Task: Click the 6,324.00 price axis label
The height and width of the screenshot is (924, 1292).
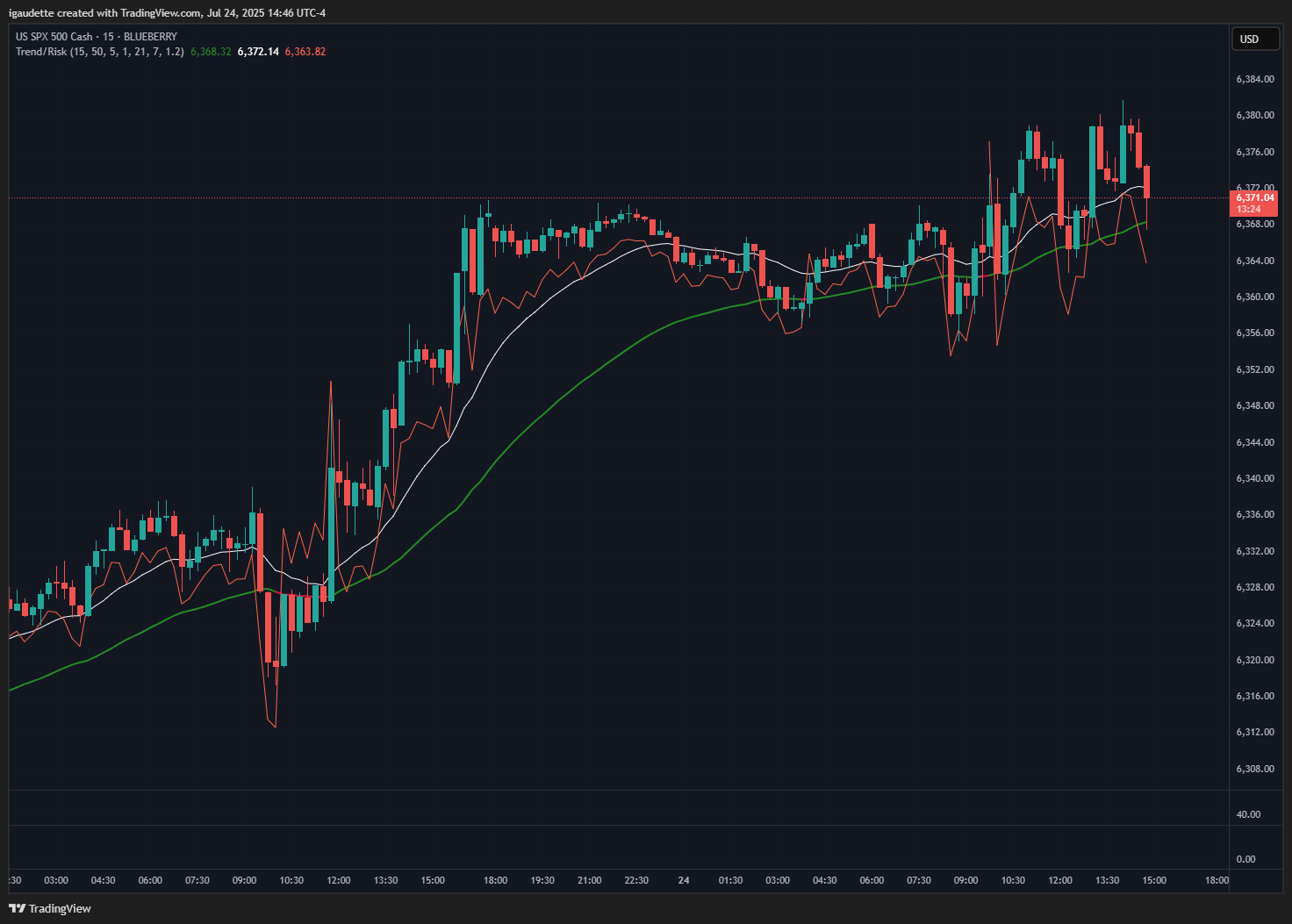Action: click(x=1255, y=624)
